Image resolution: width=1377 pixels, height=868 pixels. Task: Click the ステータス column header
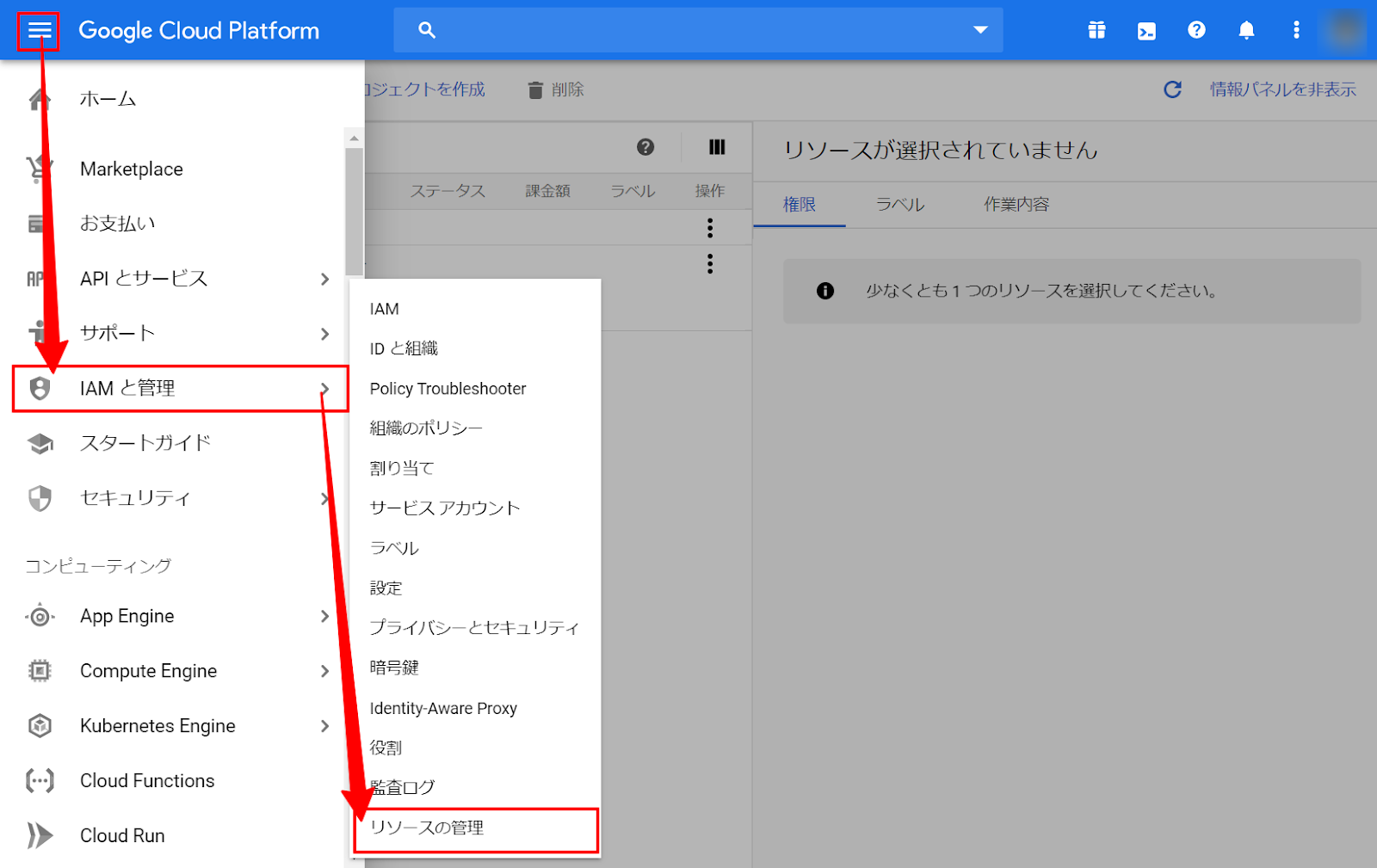pyautogui.click(x=448, y=191)
